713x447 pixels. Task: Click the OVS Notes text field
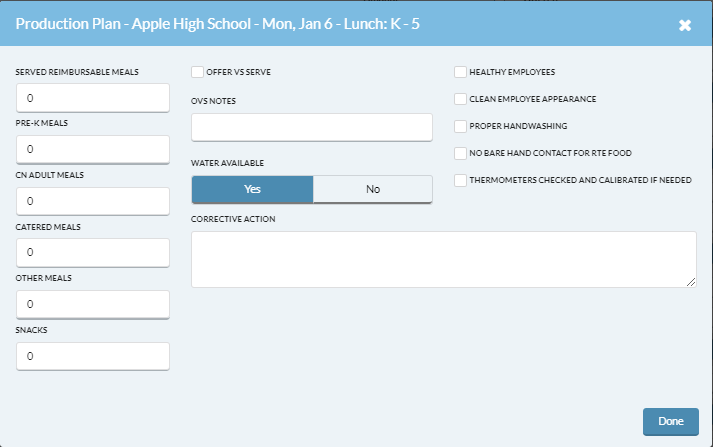pos(311,127)
